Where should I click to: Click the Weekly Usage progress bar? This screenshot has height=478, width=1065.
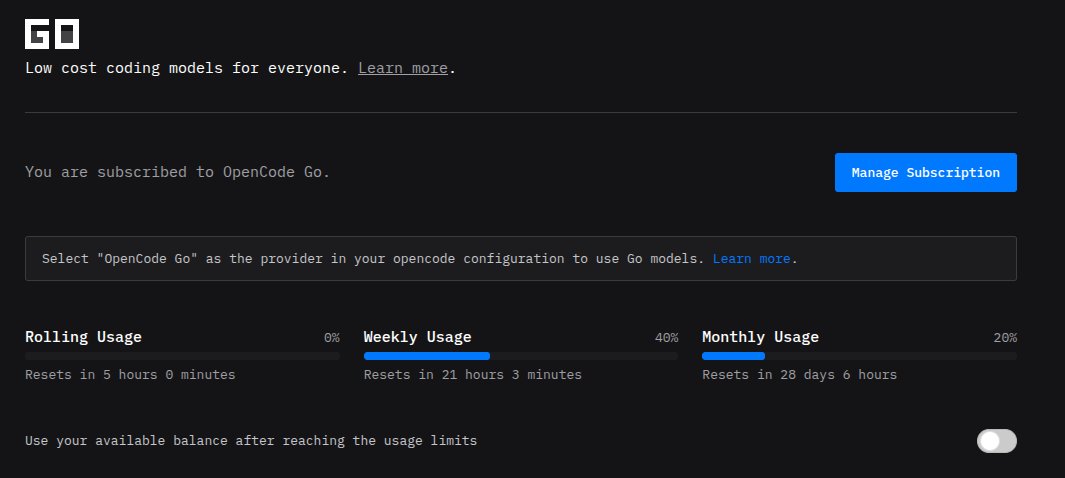pyautogui.click(x=520, y=356)
